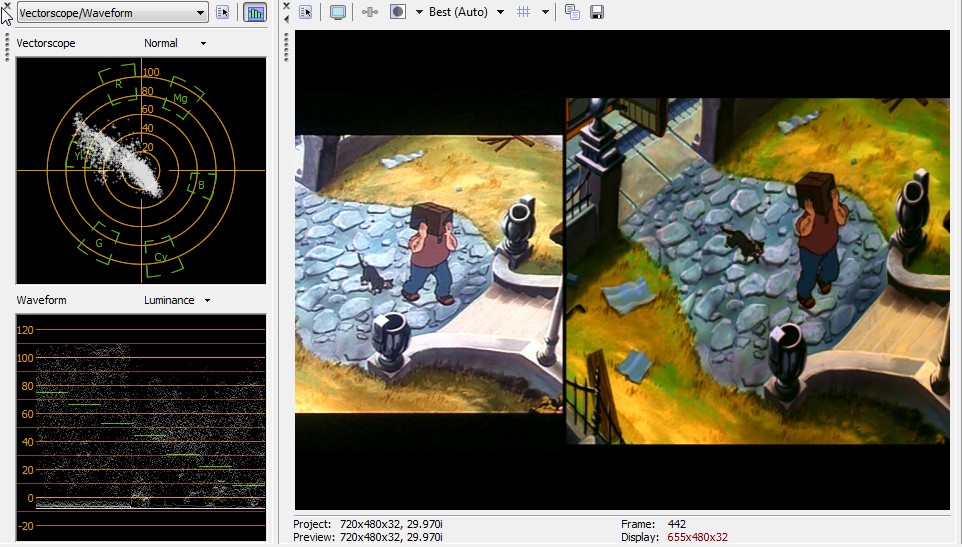The width and height of the screenshot is (962, 547).
Task: Click the Frame value 442
Action: 677,524
